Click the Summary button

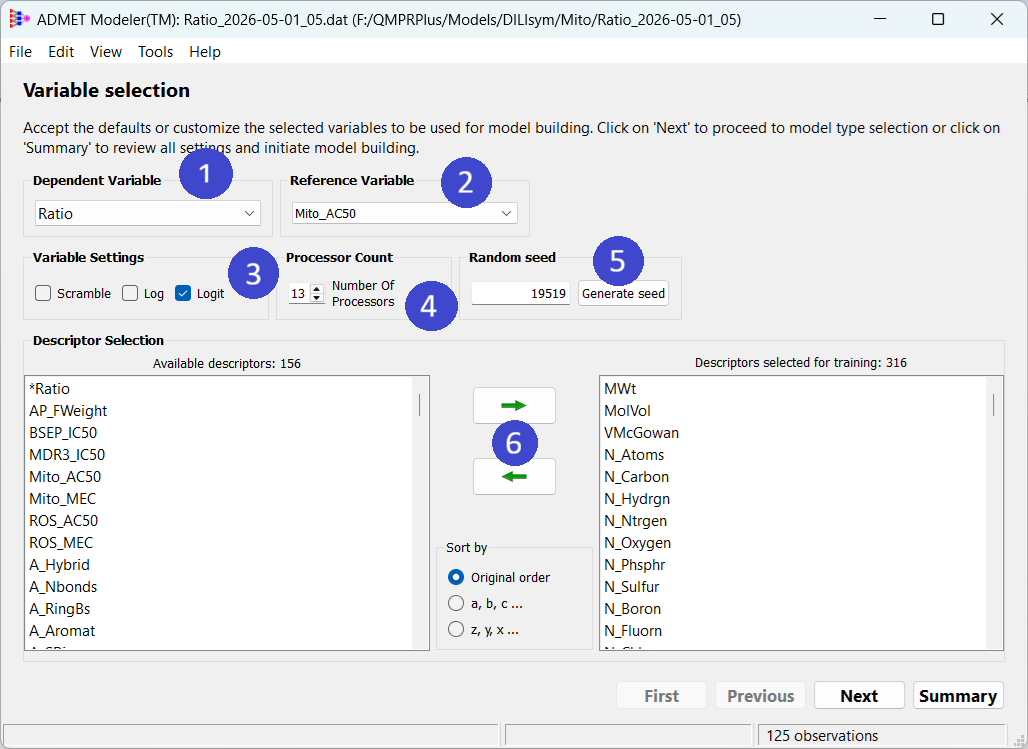958,695
